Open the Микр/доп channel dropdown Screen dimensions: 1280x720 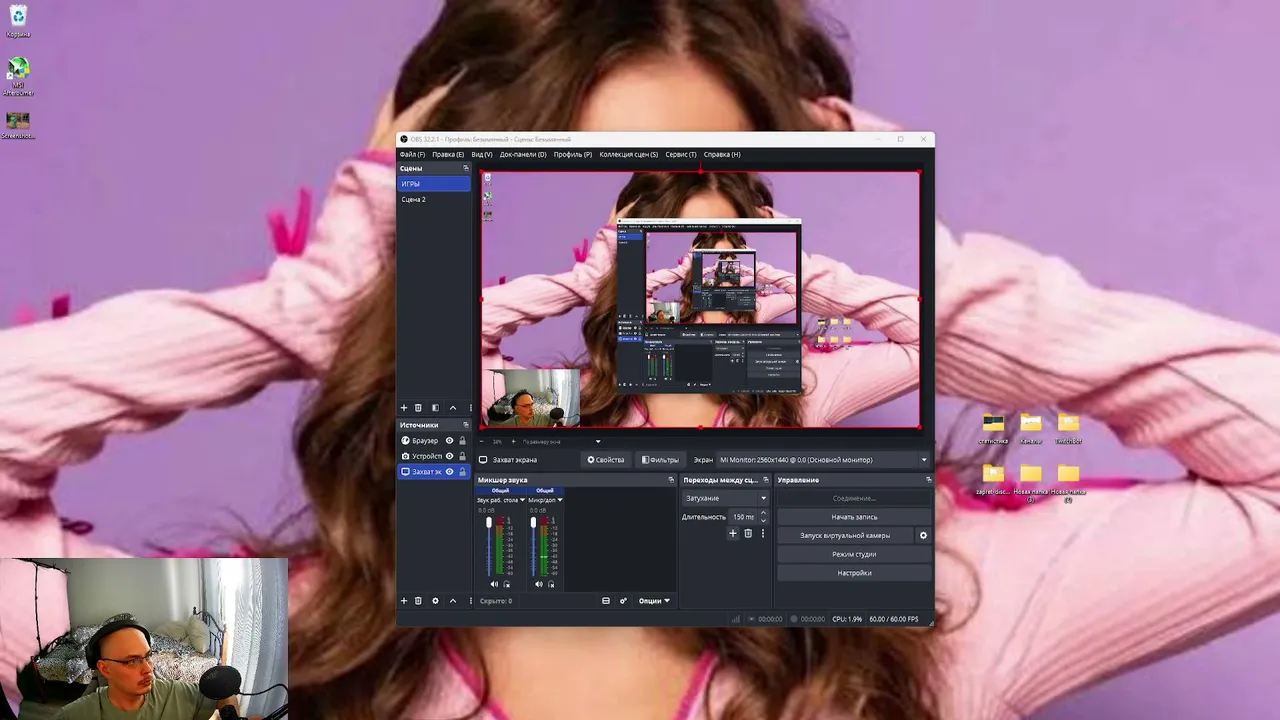(x=560, y=500)
